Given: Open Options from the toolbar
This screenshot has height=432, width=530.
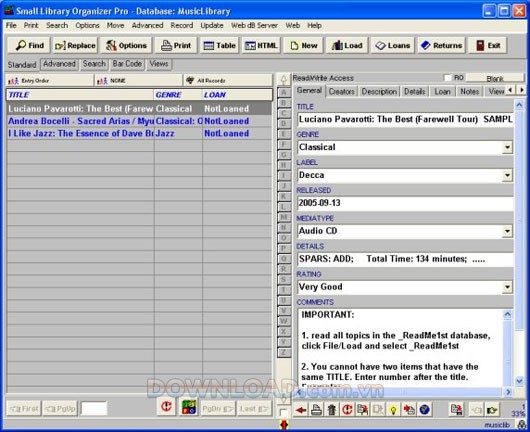Looking at the screenshot, I should (x=126, y=45).
